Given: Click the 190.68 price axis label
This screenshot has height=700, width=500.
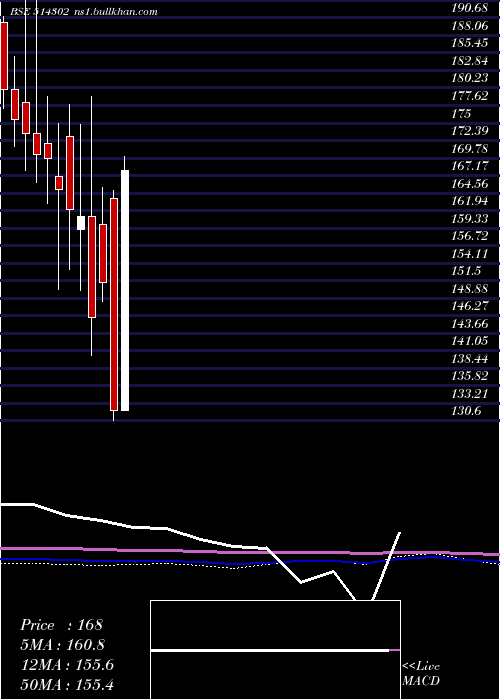Looking at the screenshot, I should point(470,8).
